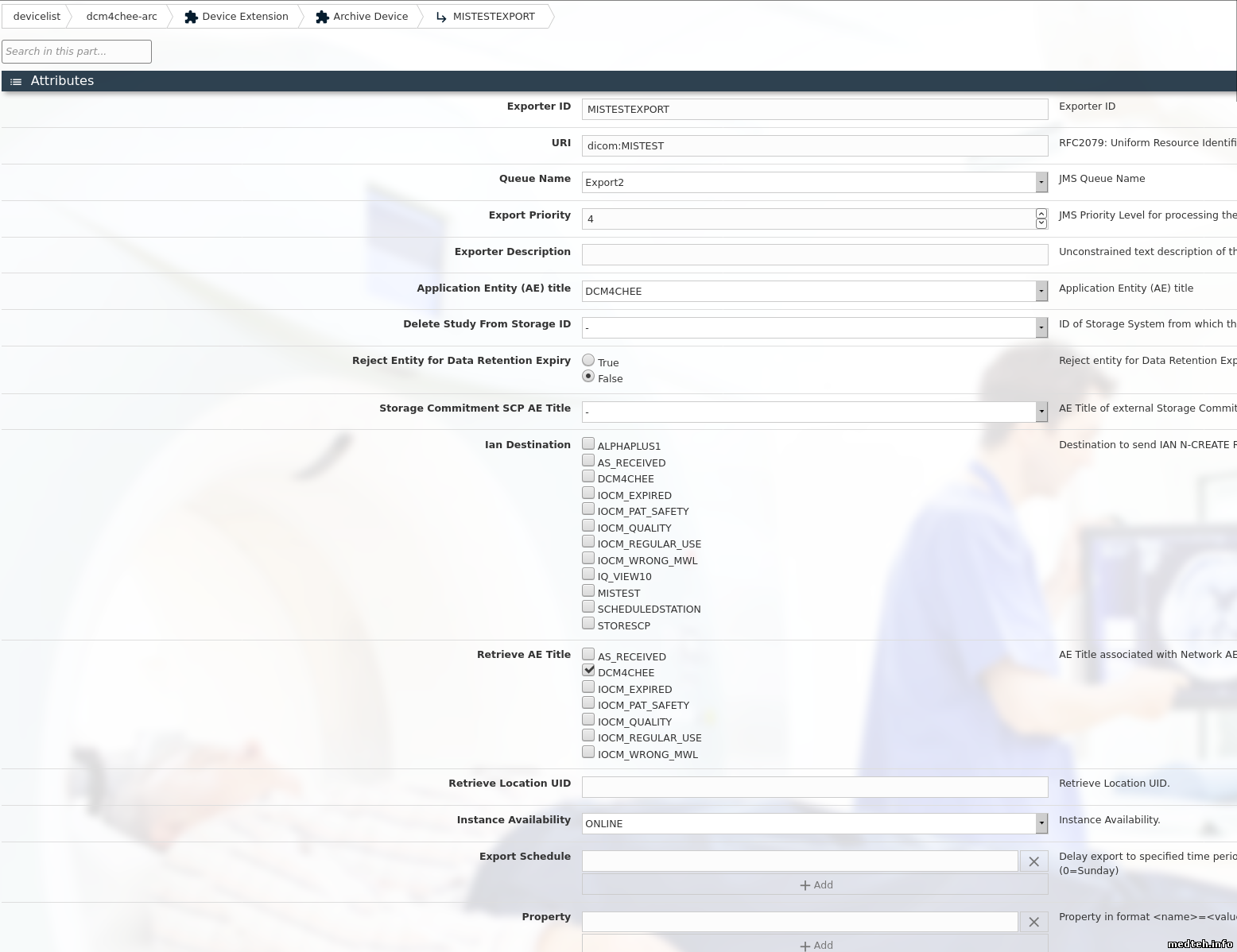Click the Search in this part field
The image size is (1237, 952).
click(x=76, y=52)
